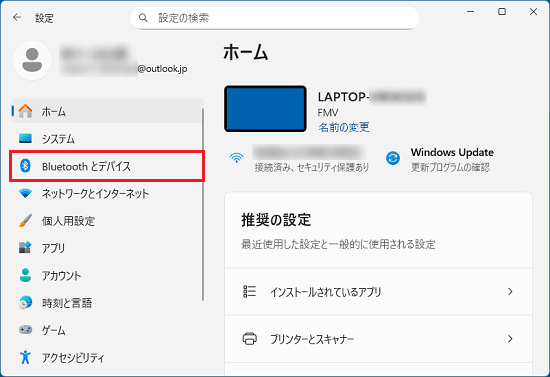Open the ホーム sidebar item
The width and height of the screenshot is (550, 377).
[x=108, y=112]
